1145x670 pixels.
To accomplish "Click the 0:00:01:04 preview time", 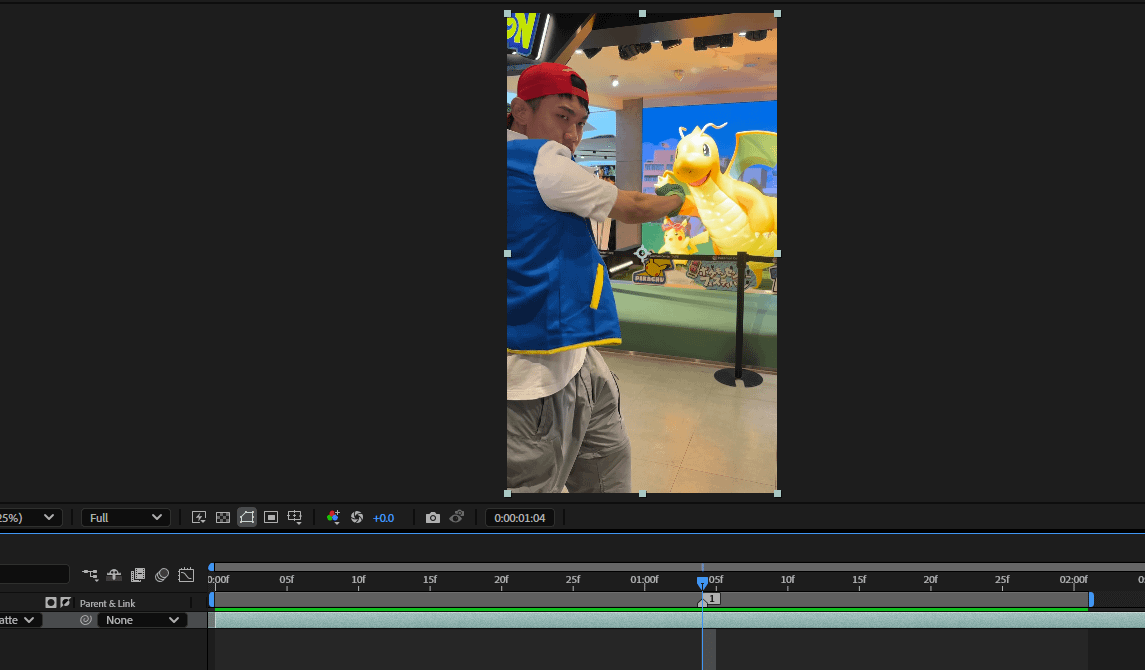I will pyautogui.click(x=518, y=518).
